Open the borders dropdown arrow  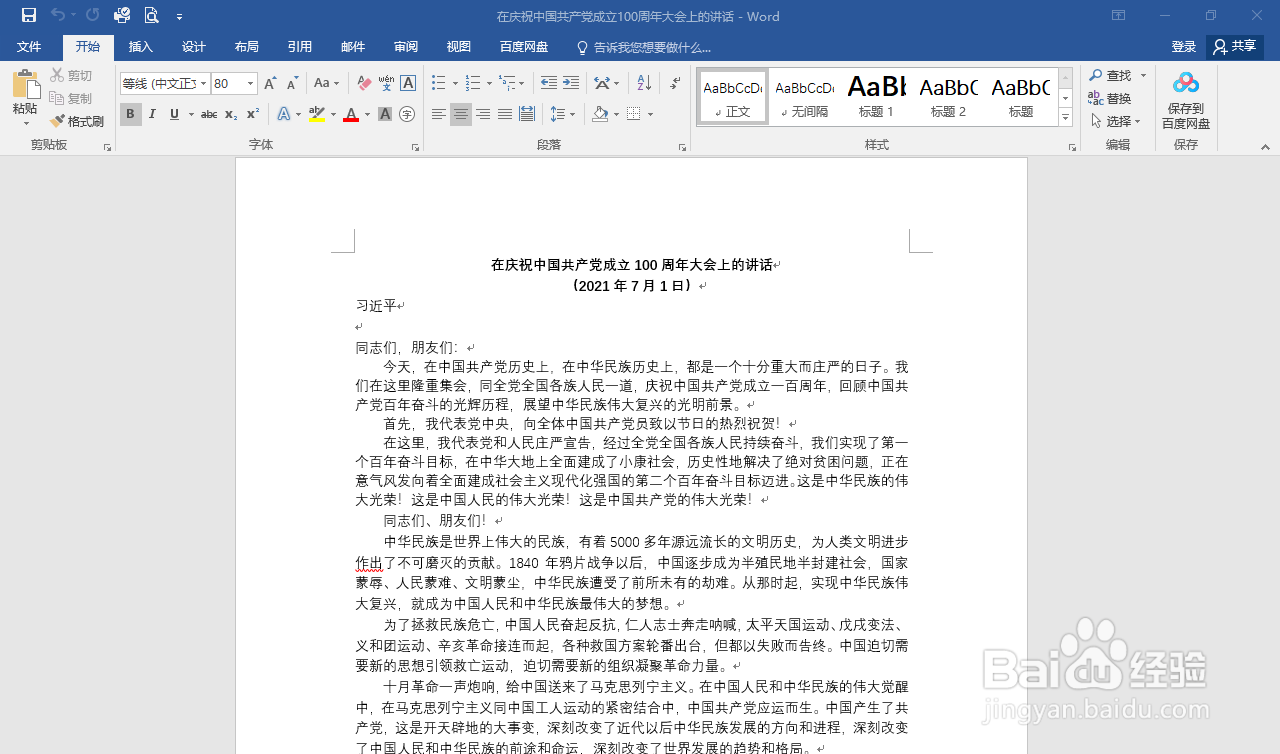[649, 114]
